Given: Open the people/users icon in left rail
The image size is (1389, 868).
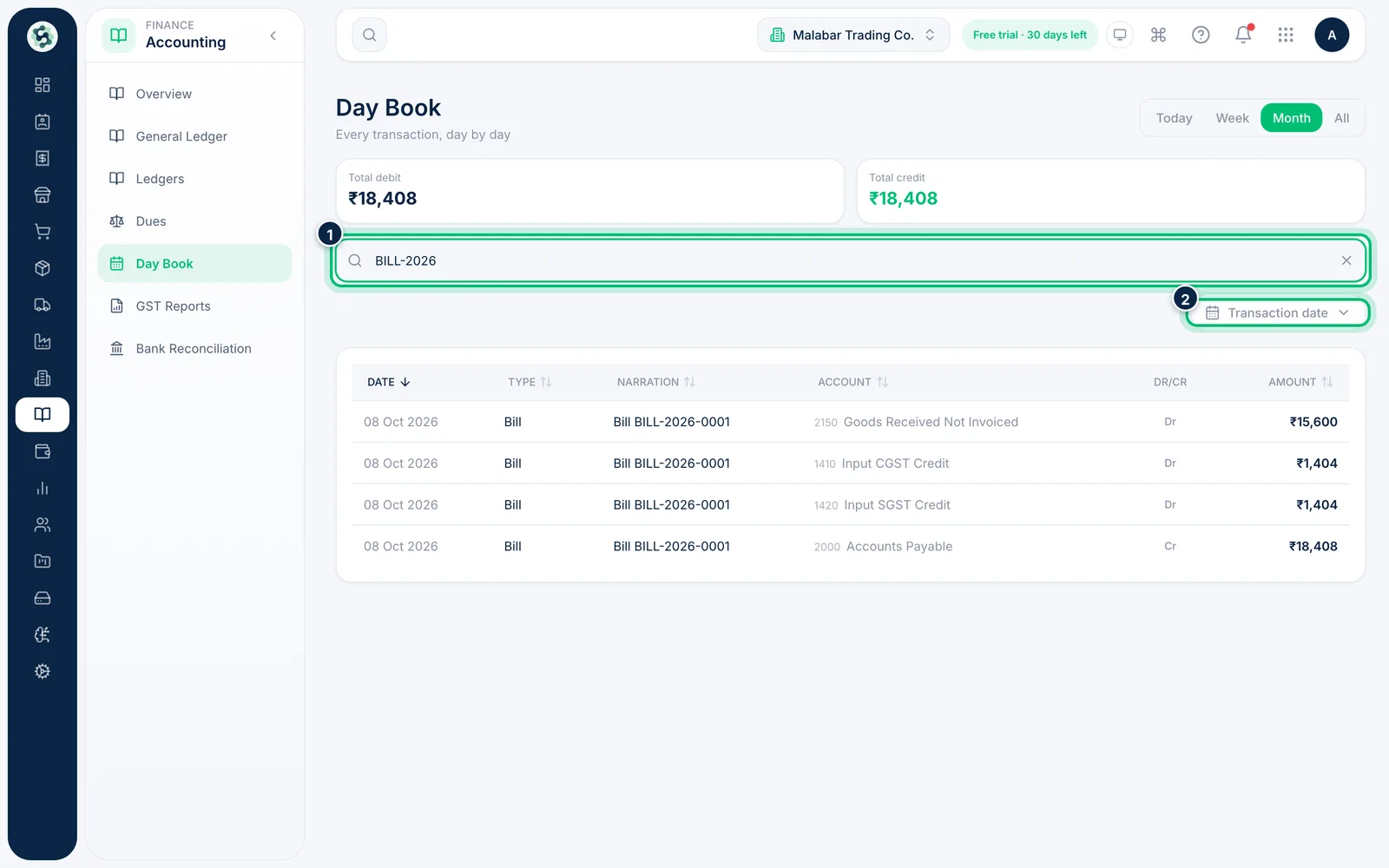Looking at the screenshot, I should click(x=42, y=524).
